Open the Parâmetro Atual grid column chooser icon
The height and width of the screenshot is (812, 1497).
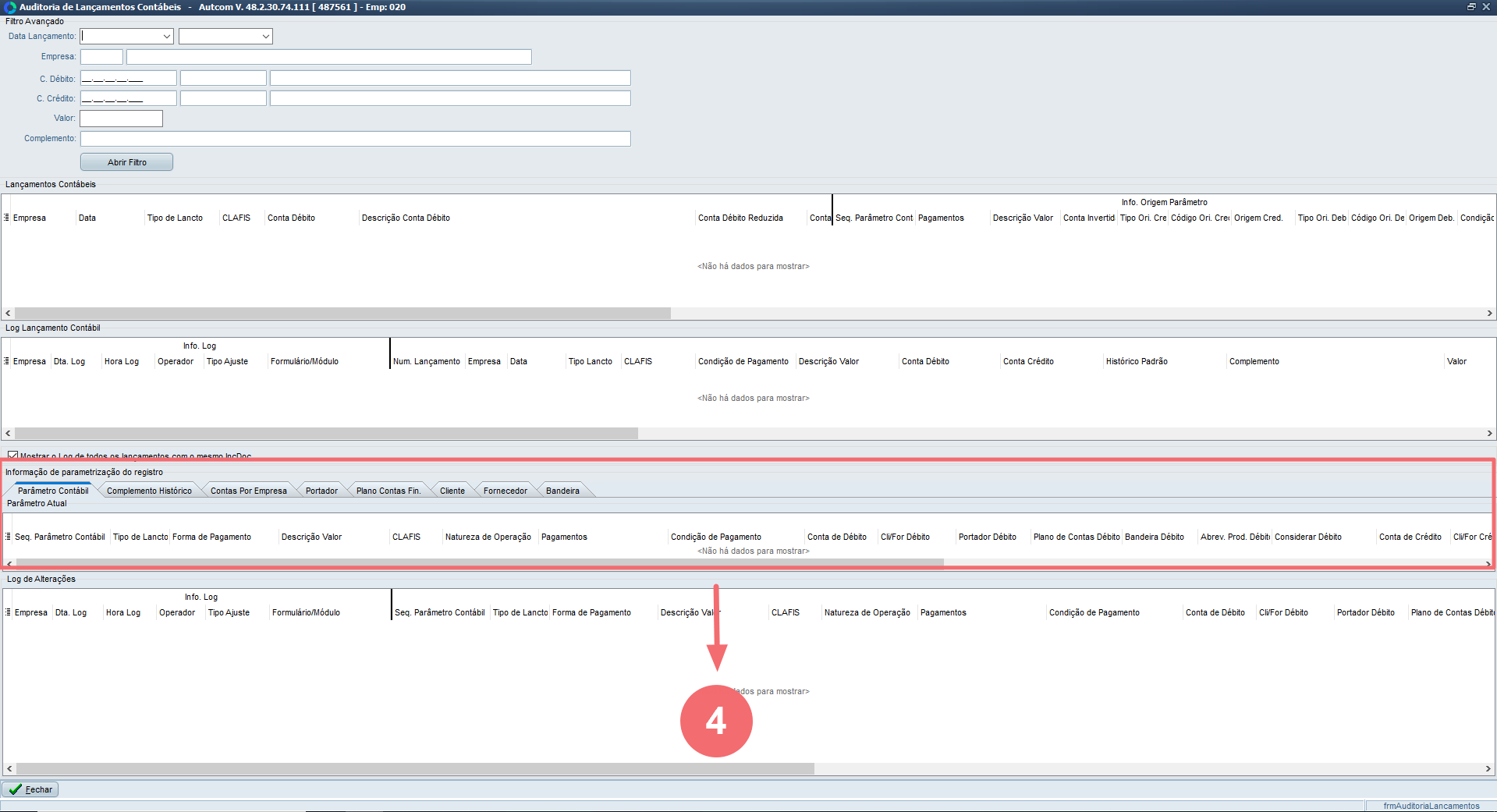click(x=9, y=537)
